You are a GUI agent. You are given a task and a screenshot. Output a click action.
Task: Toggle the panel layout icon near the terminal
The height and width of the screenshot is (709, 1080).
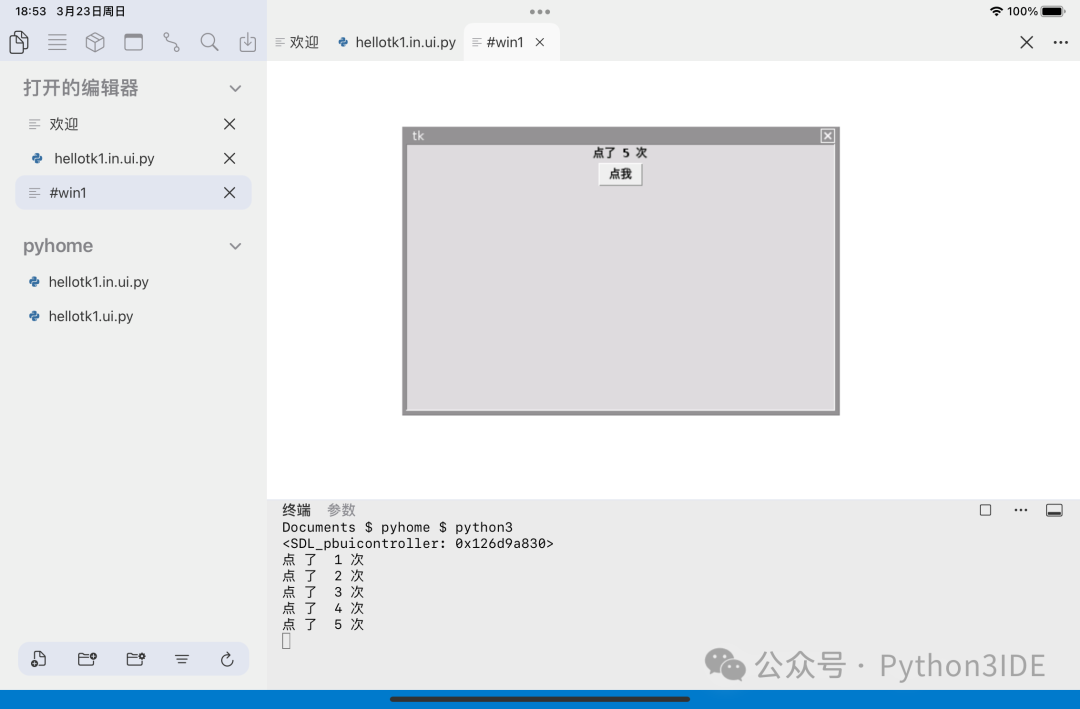[1054, 510]
